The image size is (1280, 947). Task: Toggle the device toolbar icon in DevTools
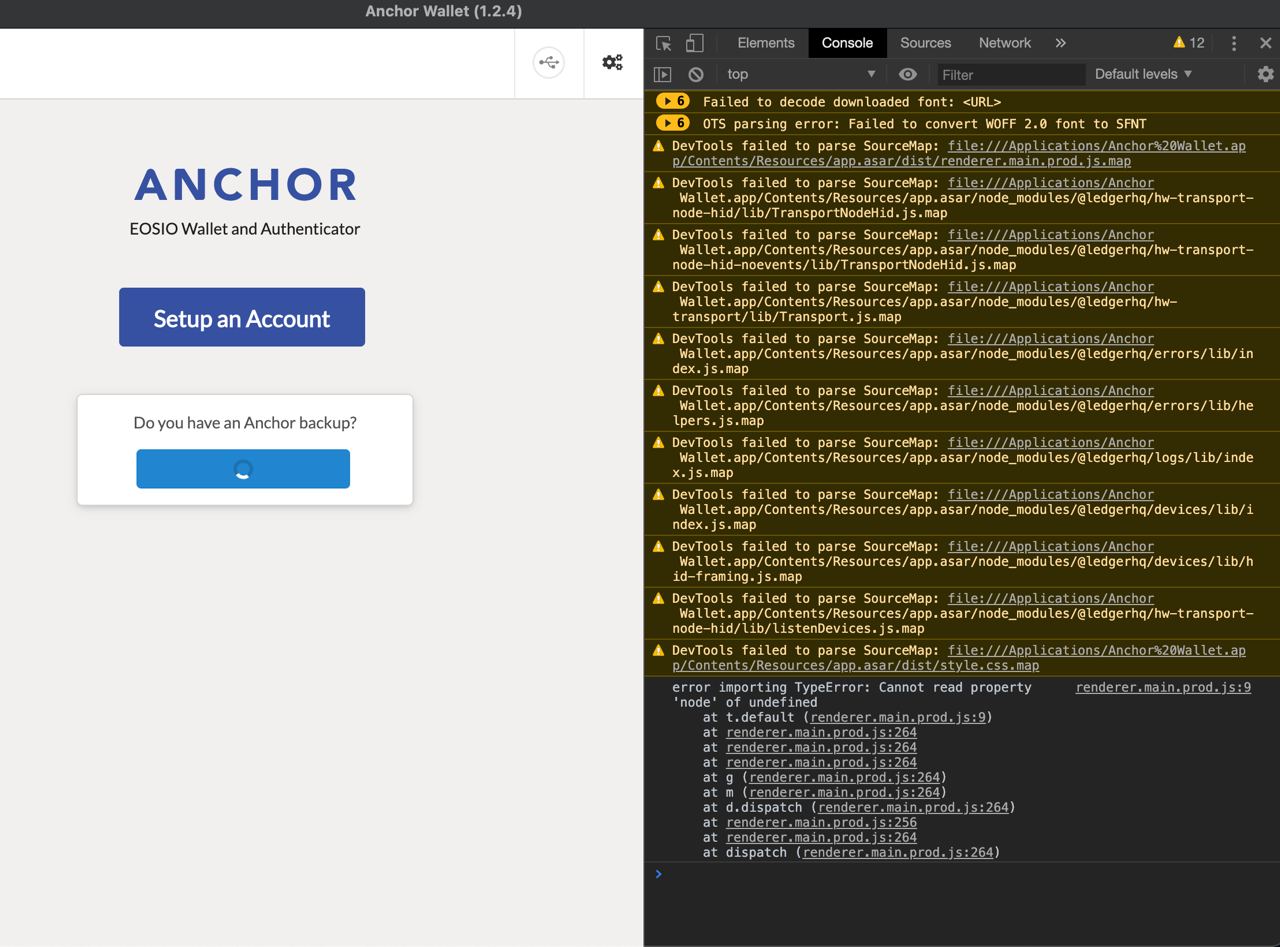point(695,43)
